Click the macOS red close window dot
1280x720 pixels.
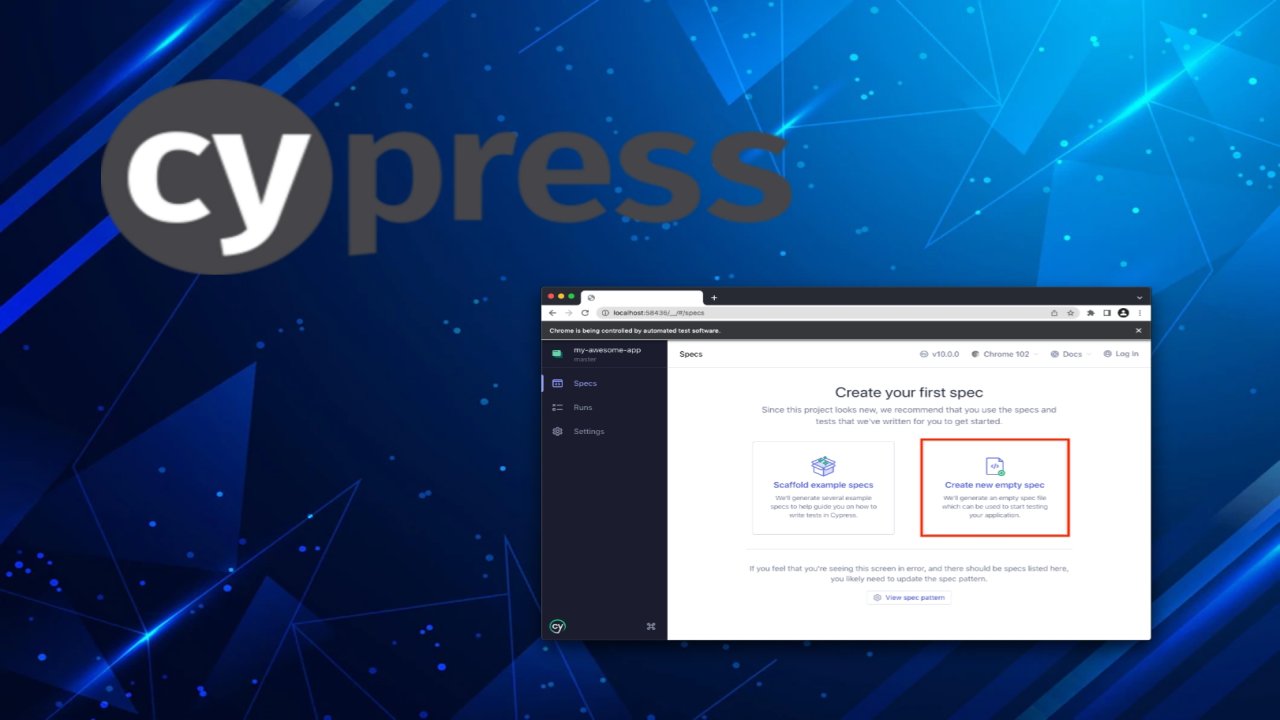pos(550,296)
